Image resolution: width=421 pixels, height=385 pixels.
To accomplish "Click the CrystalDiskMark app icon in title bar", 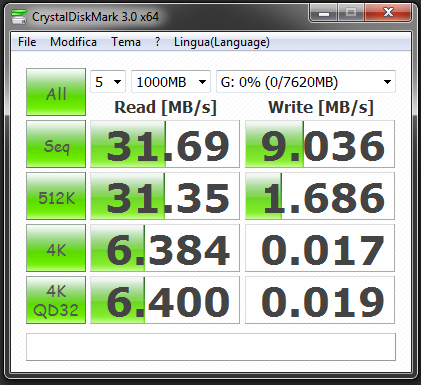I will click(x=19, y=16).
